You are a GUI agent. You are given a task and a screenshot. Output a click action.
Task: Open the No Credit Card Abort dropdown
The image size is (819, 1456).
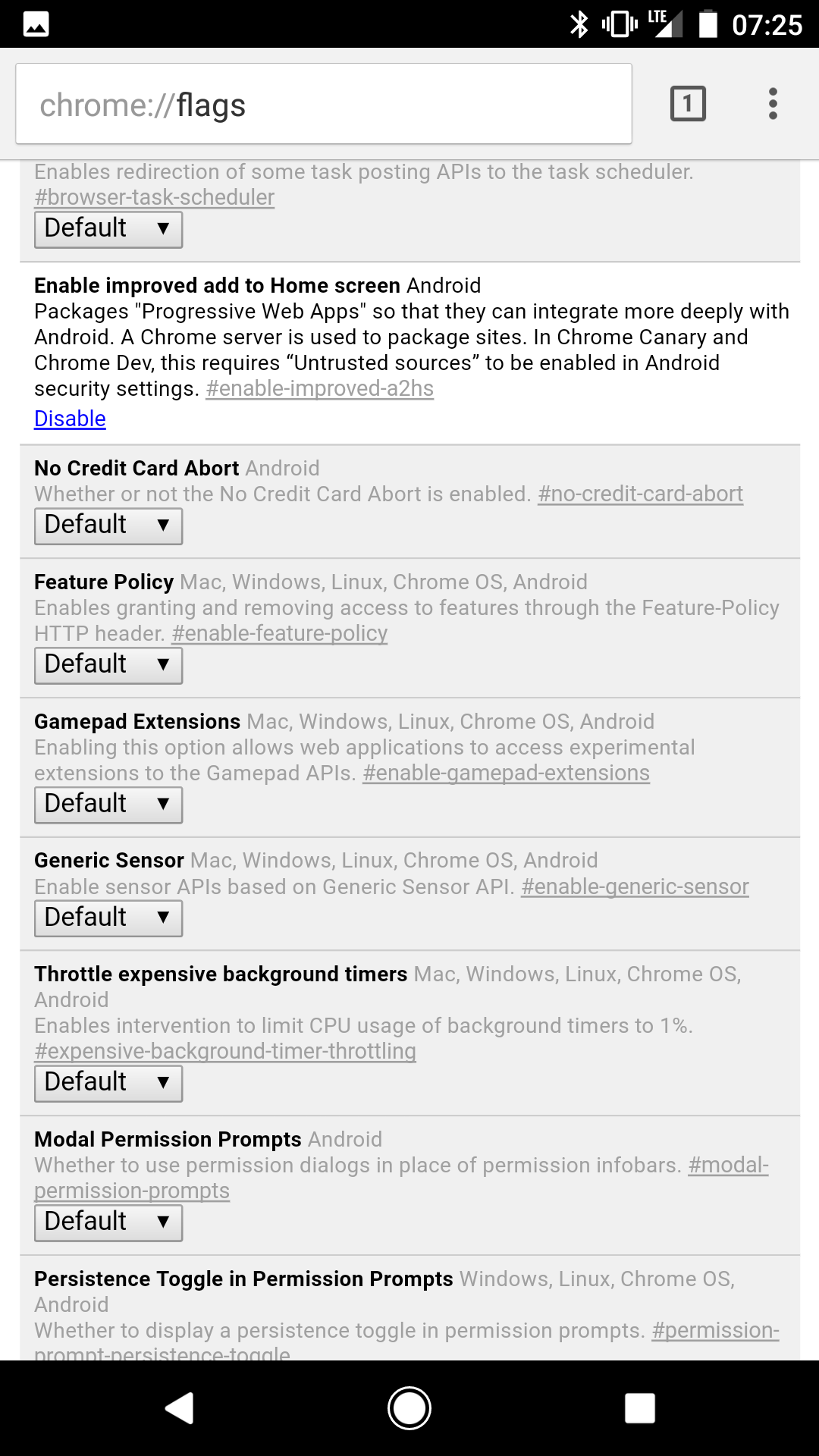[108, 526]
